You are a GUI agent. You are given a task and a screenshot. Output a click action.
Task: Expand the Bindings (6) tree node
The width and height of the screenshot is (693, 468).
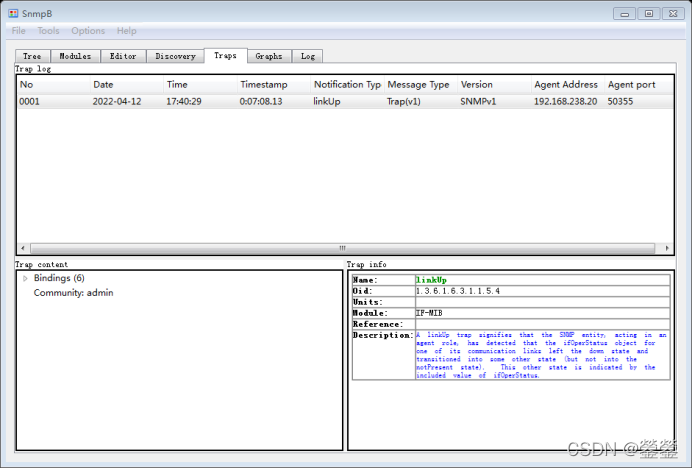pos(25,278)
